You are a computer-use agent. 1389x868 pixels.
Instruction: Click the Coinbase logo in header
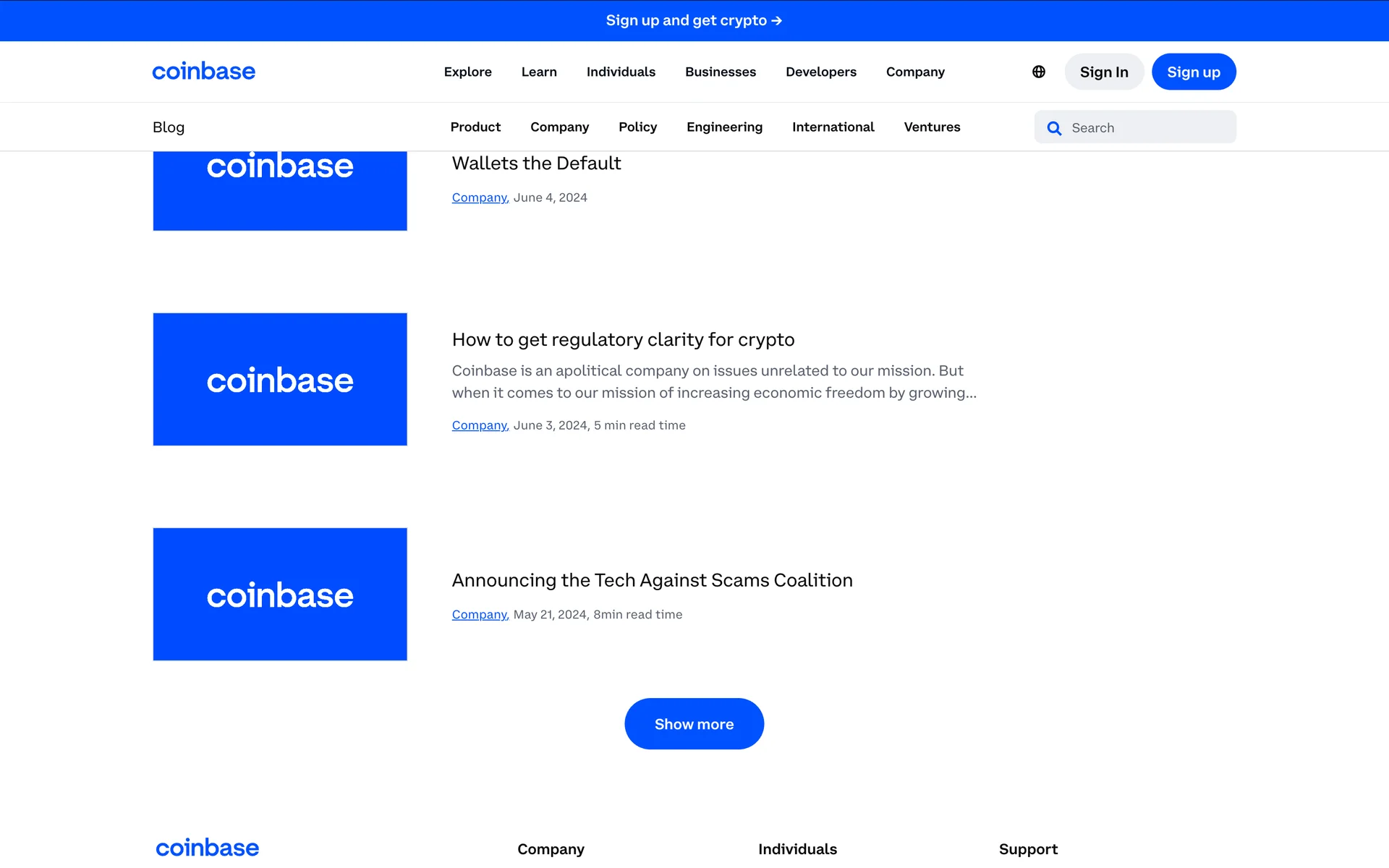tap(203, 72)
